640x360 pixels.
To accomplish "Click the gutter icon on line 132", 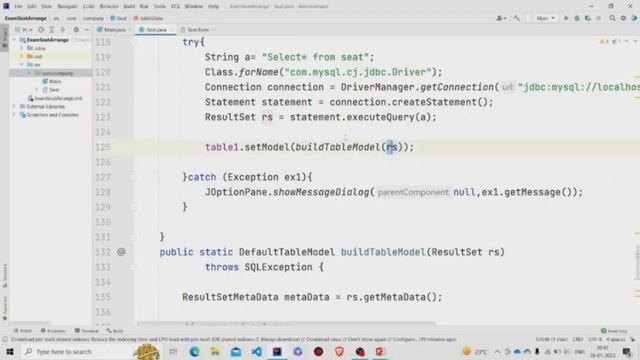I will point(121,252).
